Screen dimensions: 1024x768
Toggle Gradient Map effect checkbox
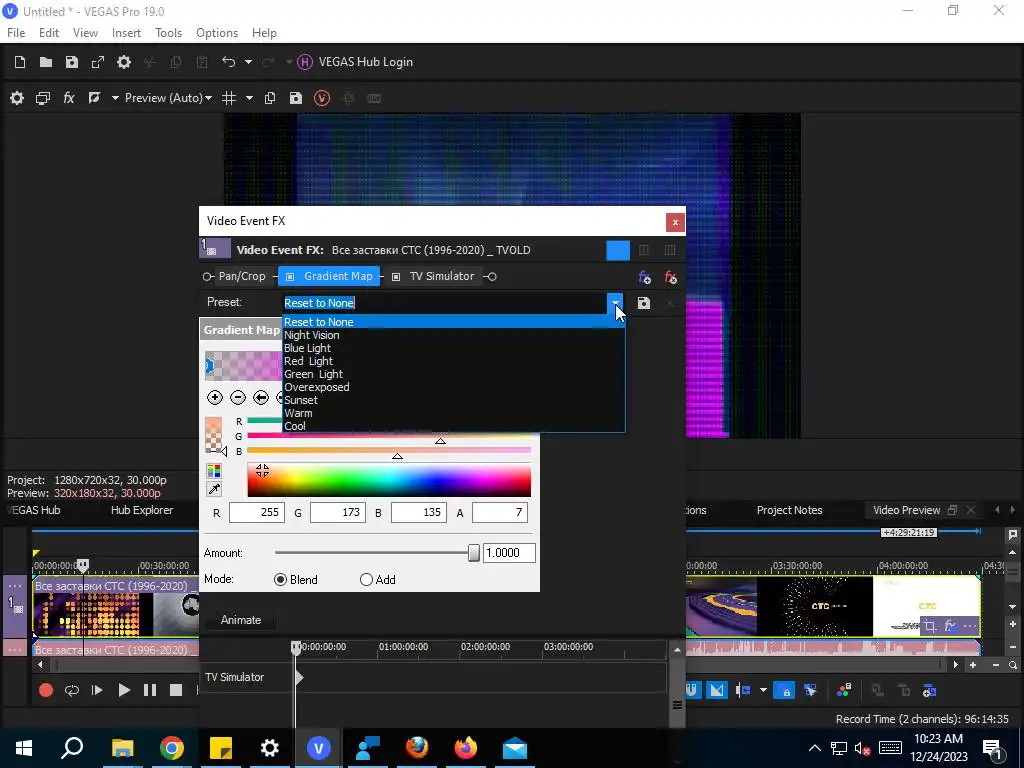(290, 277)
